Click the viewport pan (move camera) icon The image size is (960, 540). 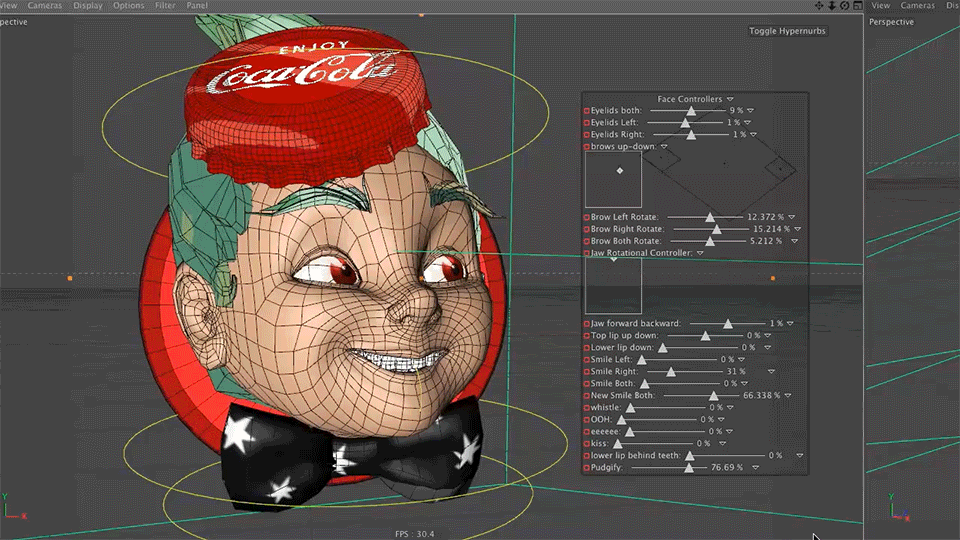pyautogui.click(x=819, y=6)
